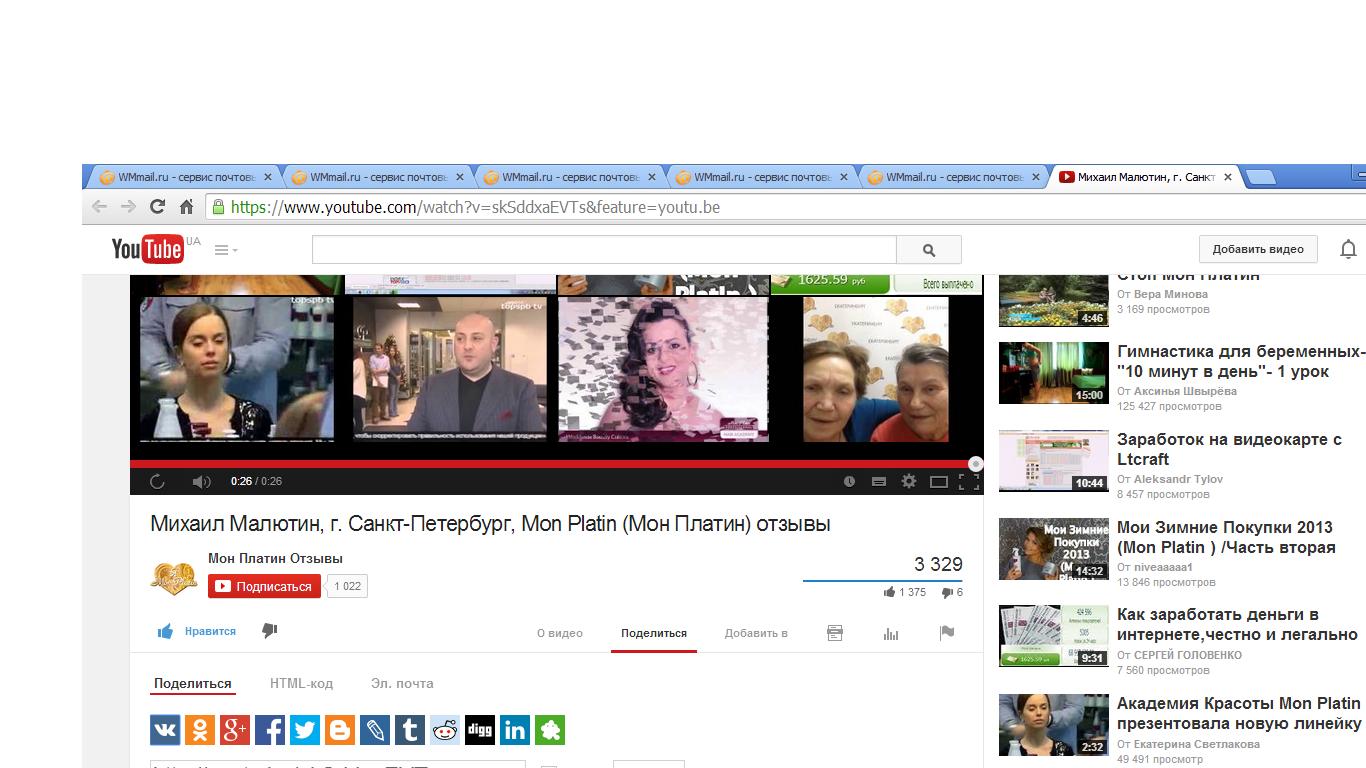Screen dimensions: 1366x768
Task: Share video on reddit
Action: coord(445,730)
